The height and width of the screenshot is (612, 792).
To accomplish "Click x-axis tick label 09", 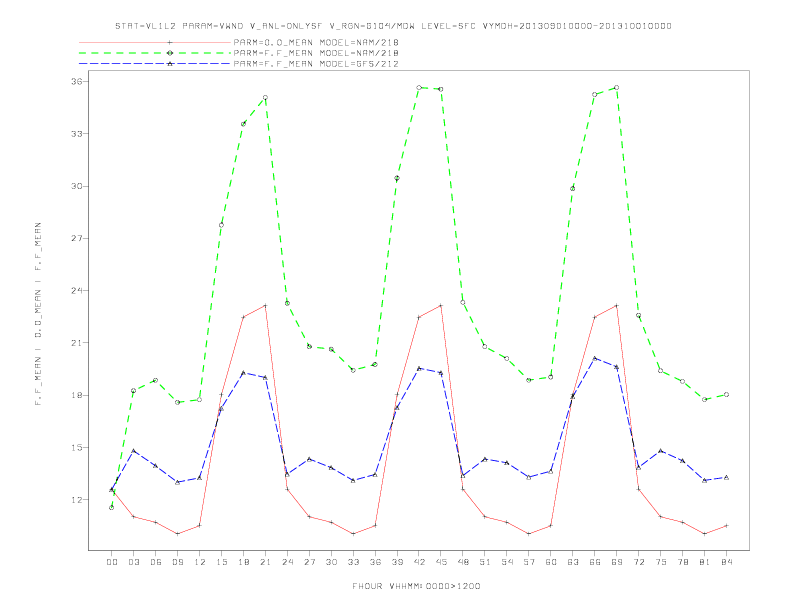I will coord(177,562).
